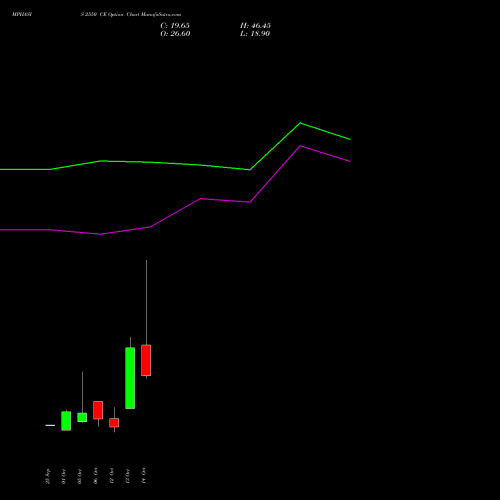Click the open value O: 26.60

175,34
